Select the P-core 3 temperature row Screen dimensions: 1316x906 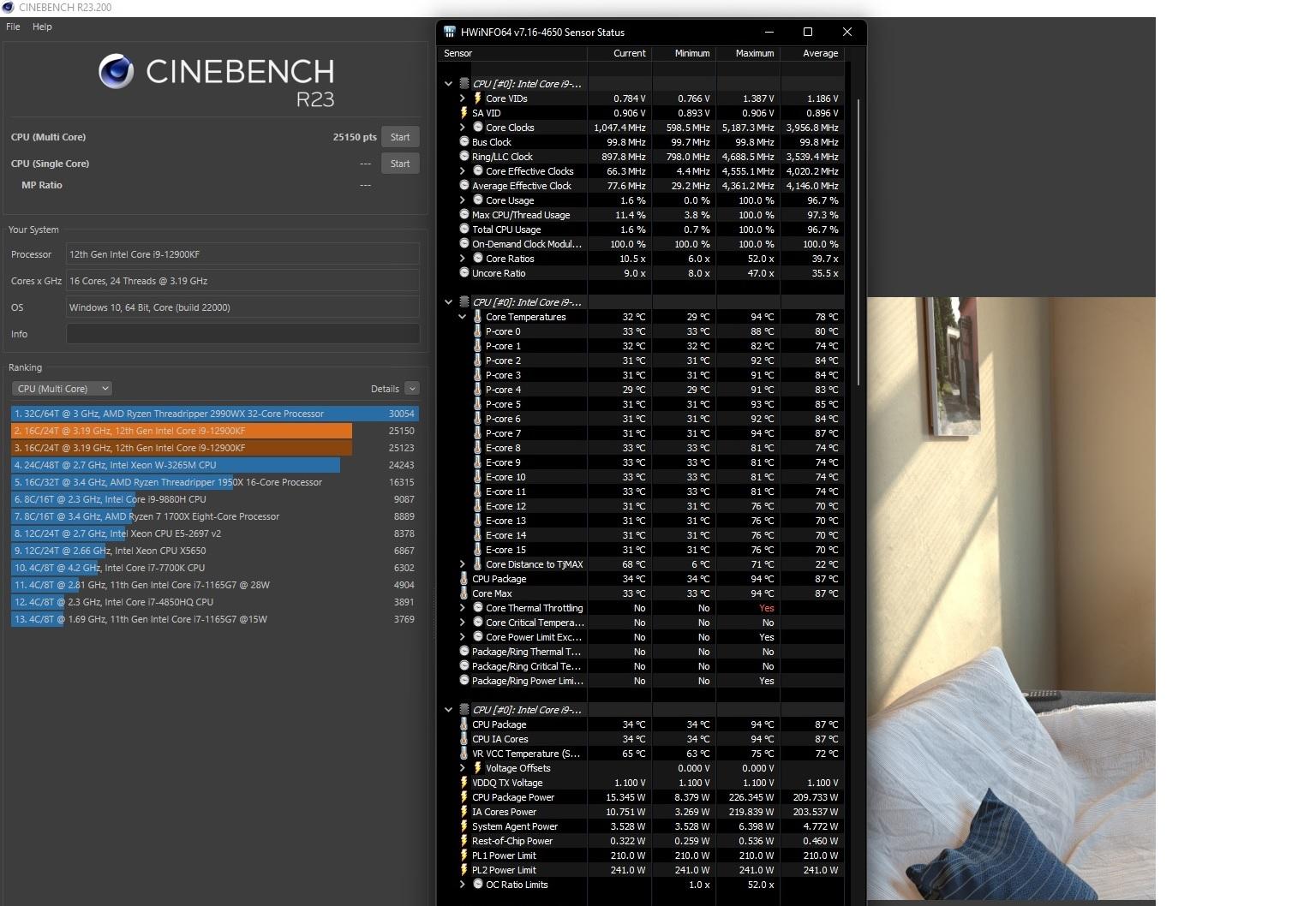(641, 375)
